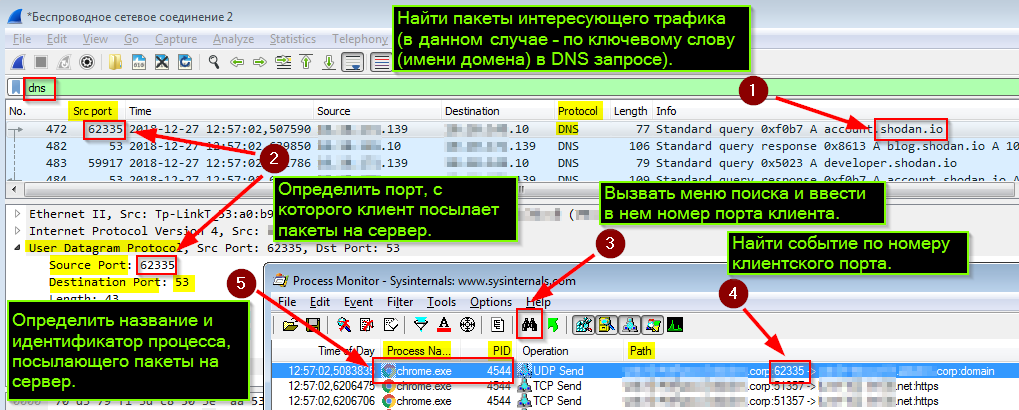Screen dimensions: 1019x410
Task: Toggle packet list colorization in Wireshark
Action: [x=380, y=62]
